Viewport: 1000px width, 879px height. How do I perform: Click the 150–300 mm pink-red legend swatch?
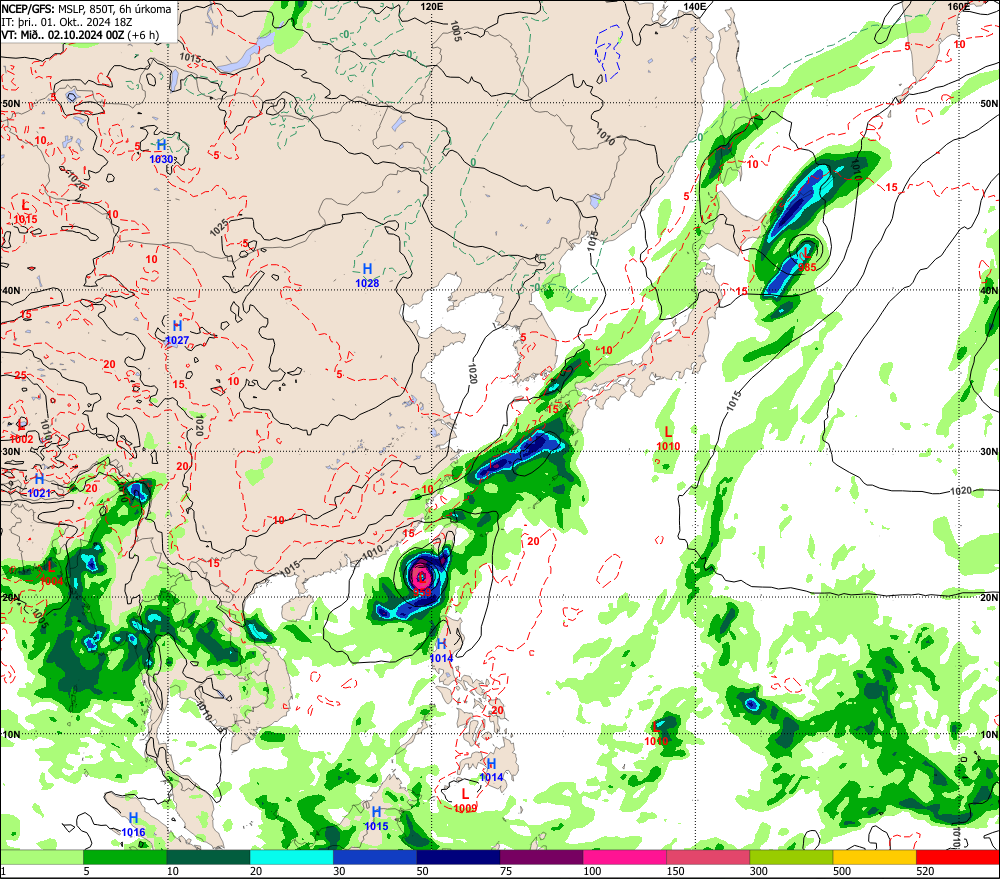point(708,857)
